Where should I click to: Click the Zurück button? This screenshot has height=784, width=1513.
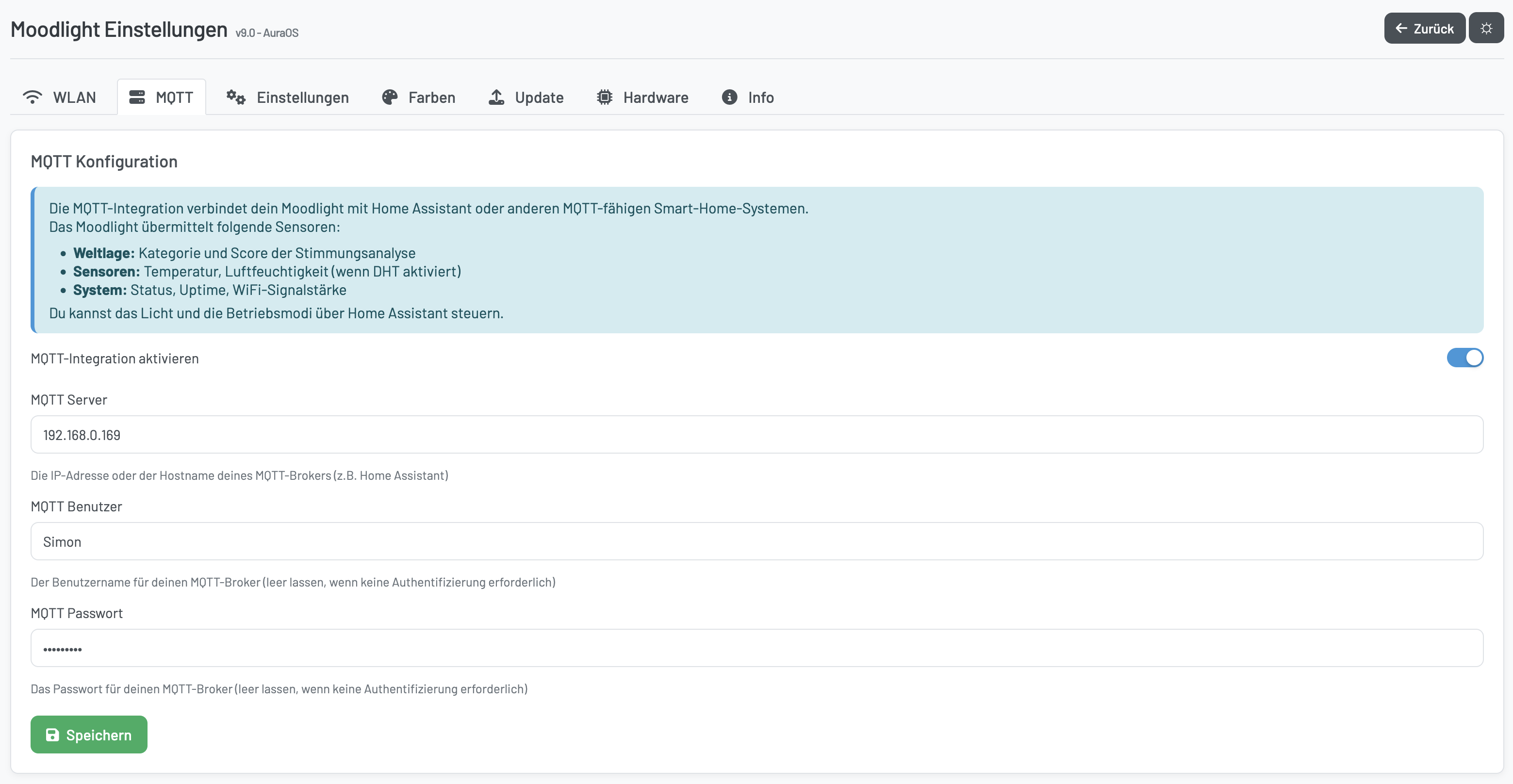click(x=1424, y=28)
